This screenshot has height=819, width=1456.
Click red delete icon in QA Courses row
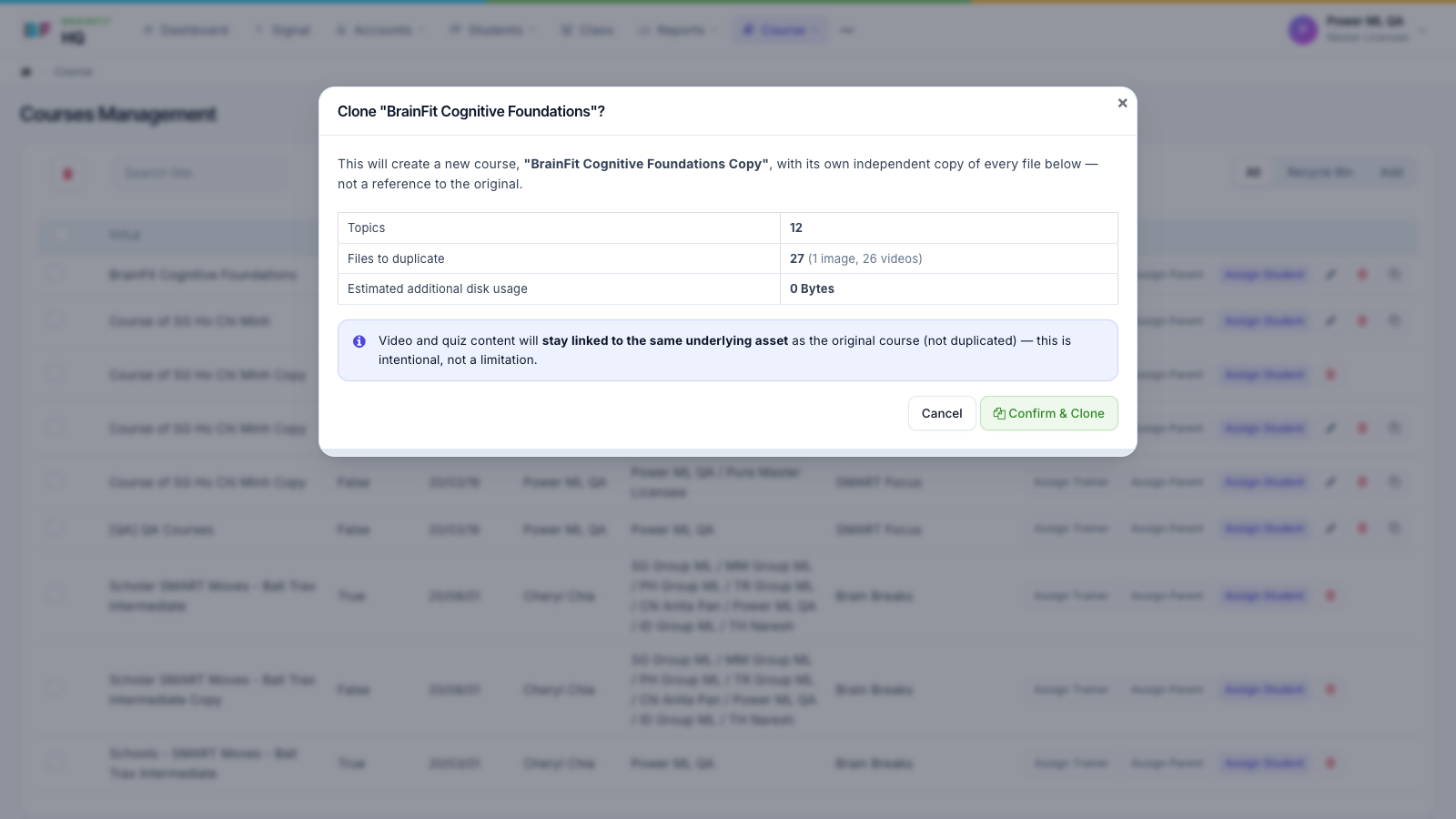coord(1362,528)
